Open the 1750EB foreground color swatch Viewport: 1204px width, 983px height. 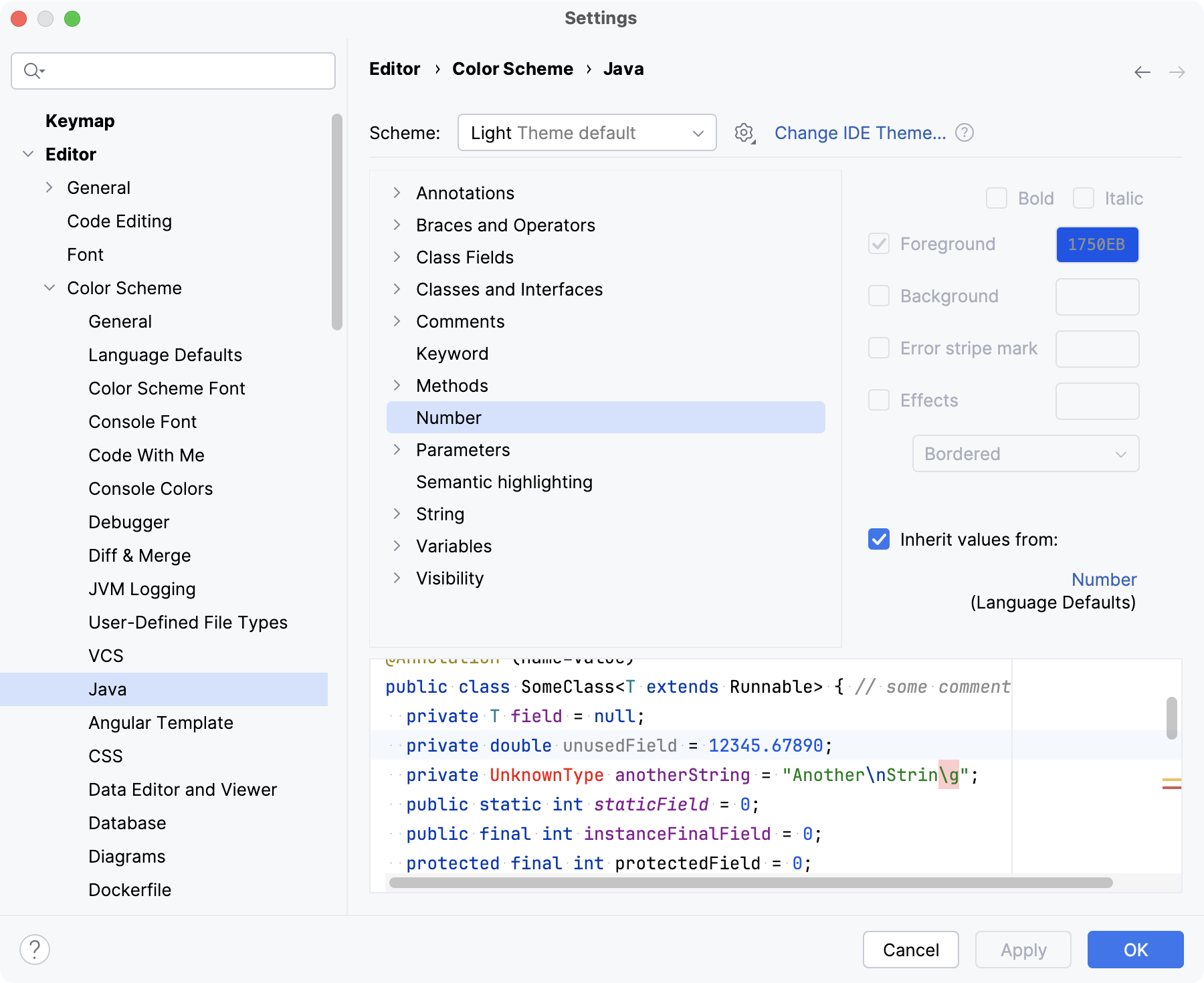[1097, 244]
